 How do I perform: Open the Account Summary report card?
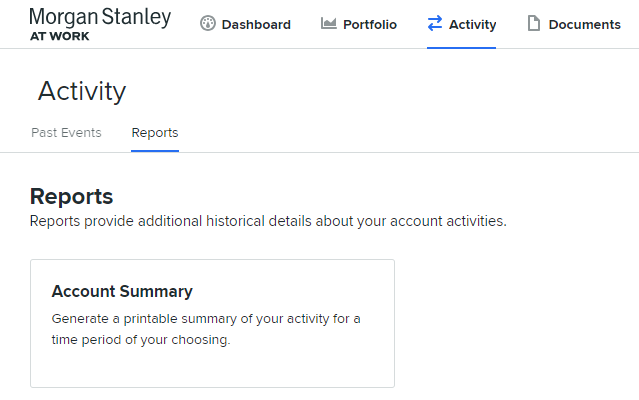tap(212, 322)
